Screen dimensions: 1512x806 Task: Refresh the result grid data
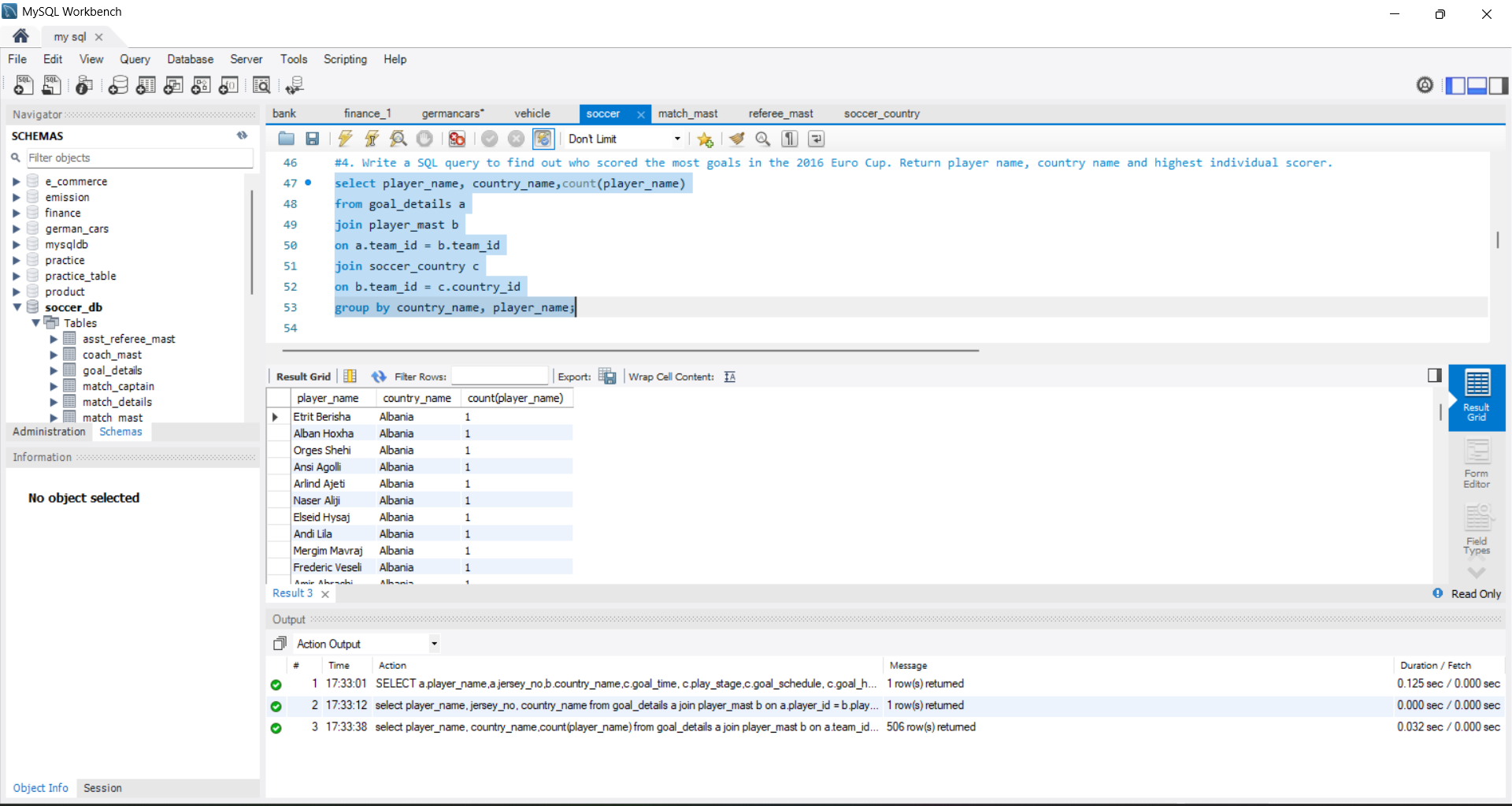379,377
